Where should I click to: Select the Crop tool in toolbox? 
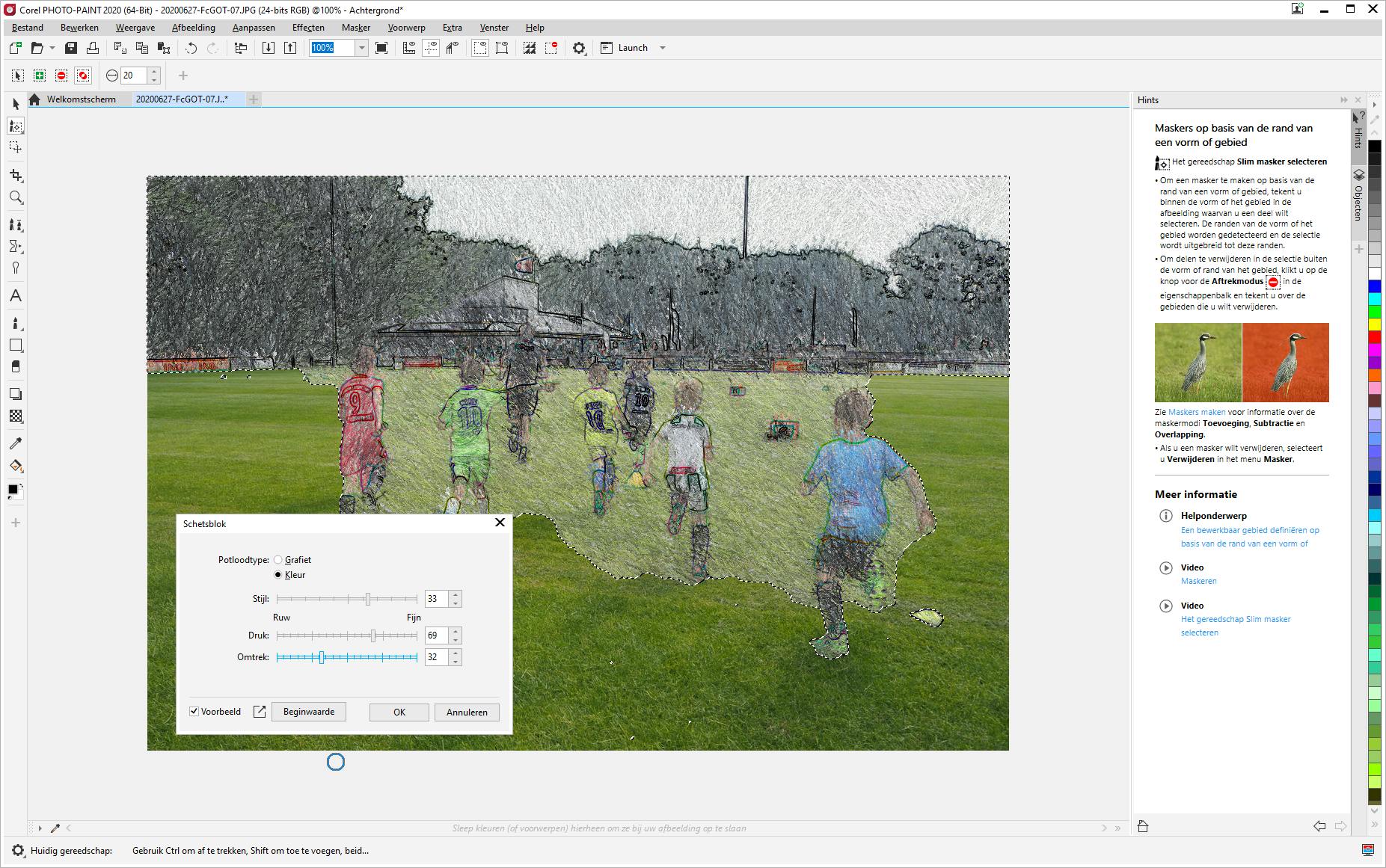click(16, 175)
